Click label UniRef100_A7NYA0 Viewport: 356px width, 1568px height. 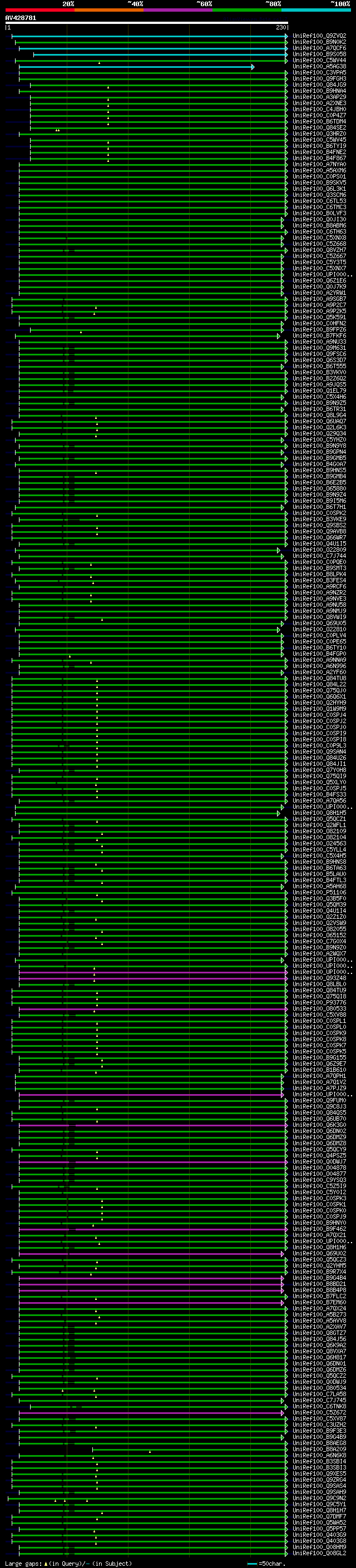(x=319, y=164)
